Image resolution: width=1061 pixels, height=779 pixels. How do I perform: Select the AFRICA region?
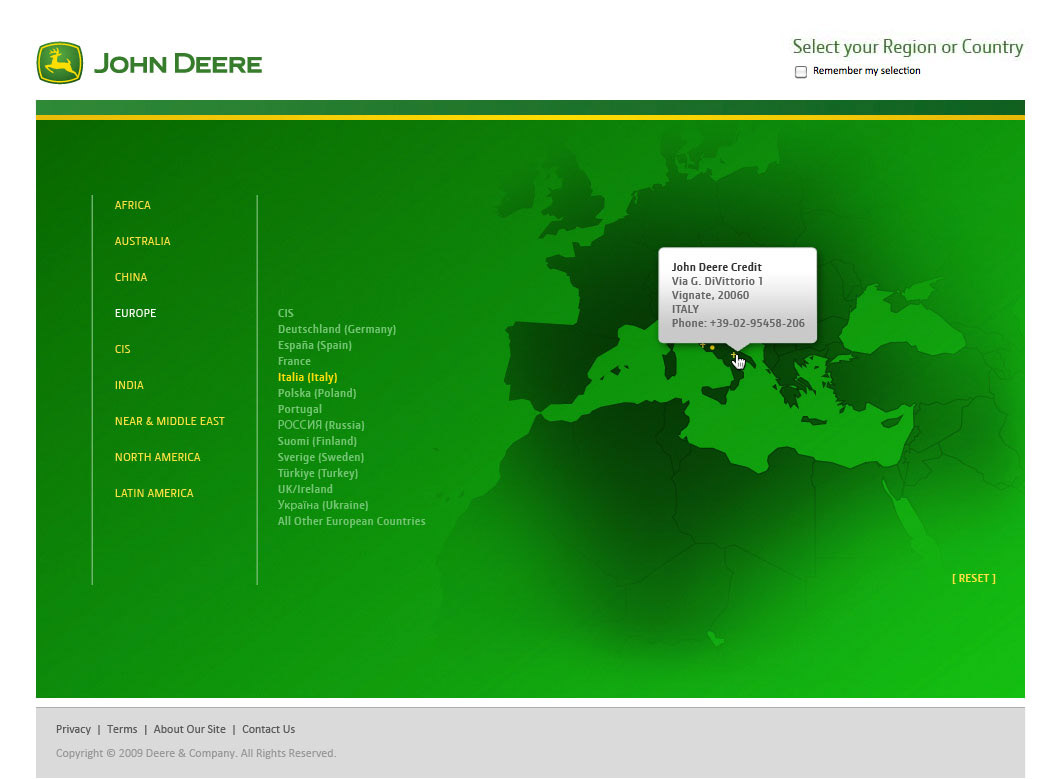coord(133,205)
